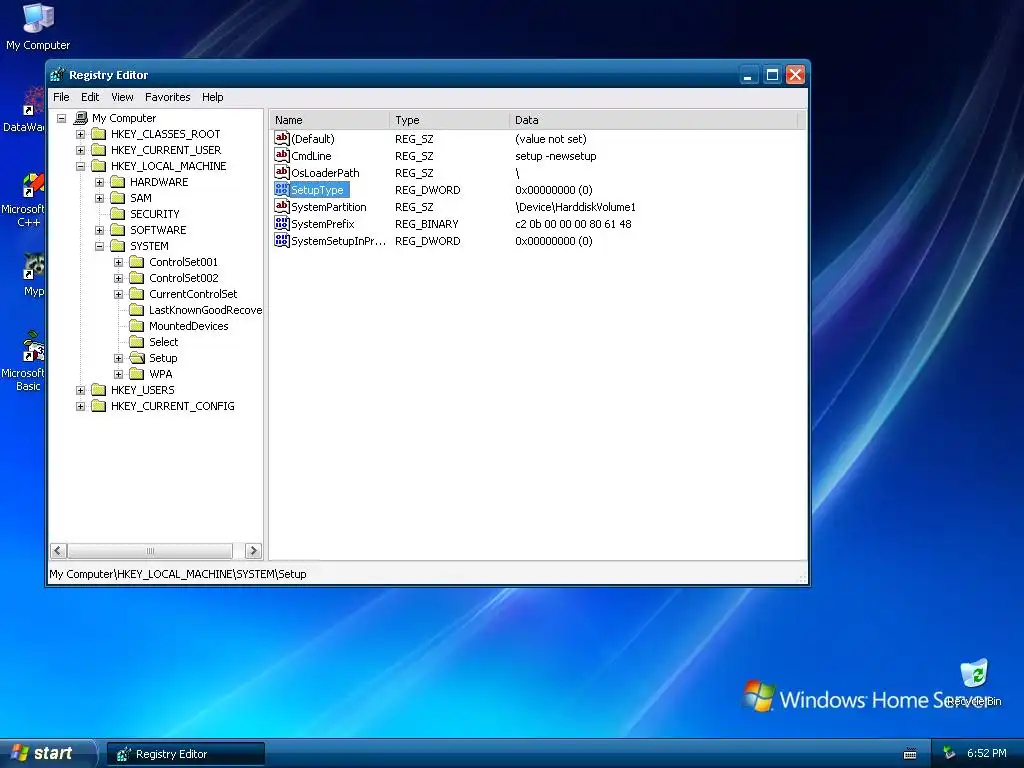Click the '\Device\HarddiskVolume1' data cell
The width and height of the screenshot is (1024, 768).
coord(575,207)
